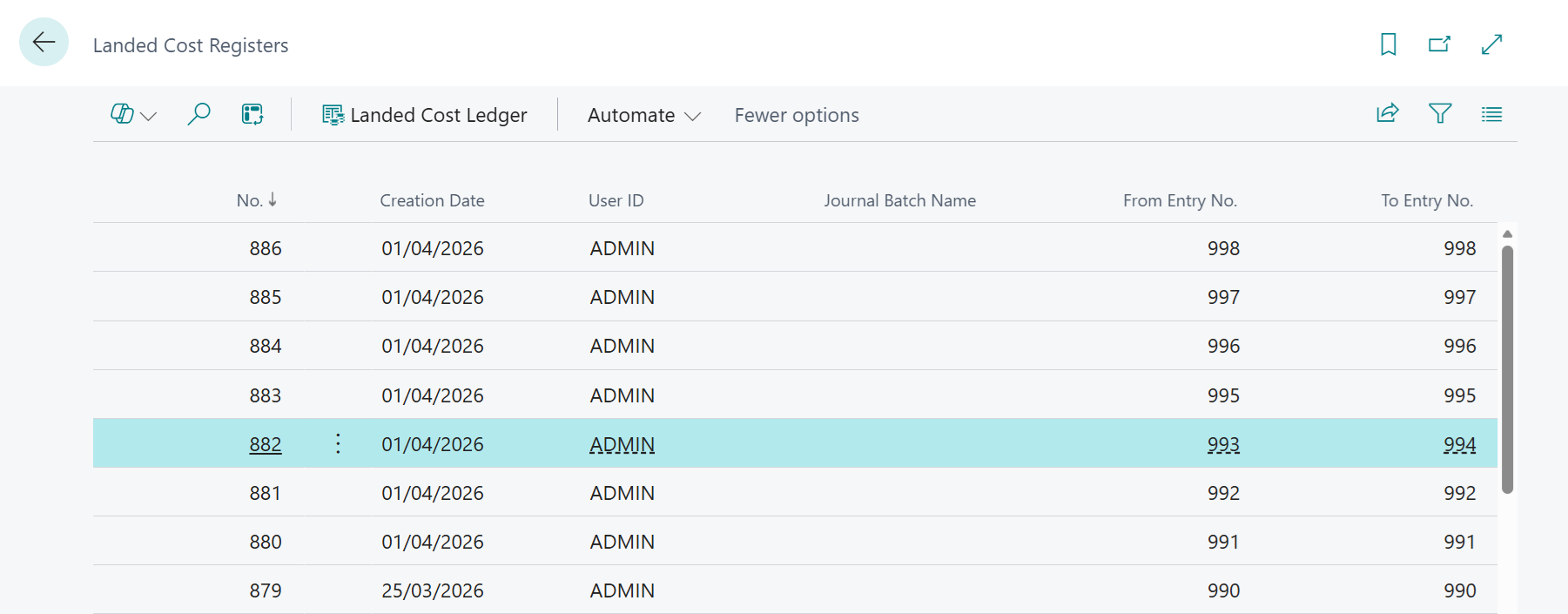Screen dimensions: 1568x614
Task: Click the Creation Date column header
Action: (x=432, y=200)
